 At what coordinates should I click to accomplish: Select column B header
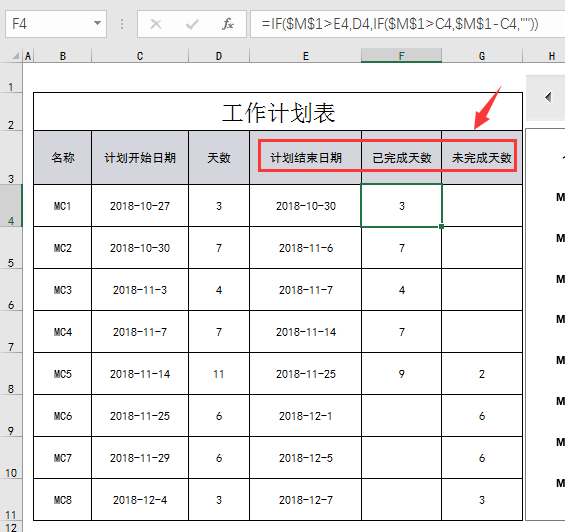coord(63,56)
